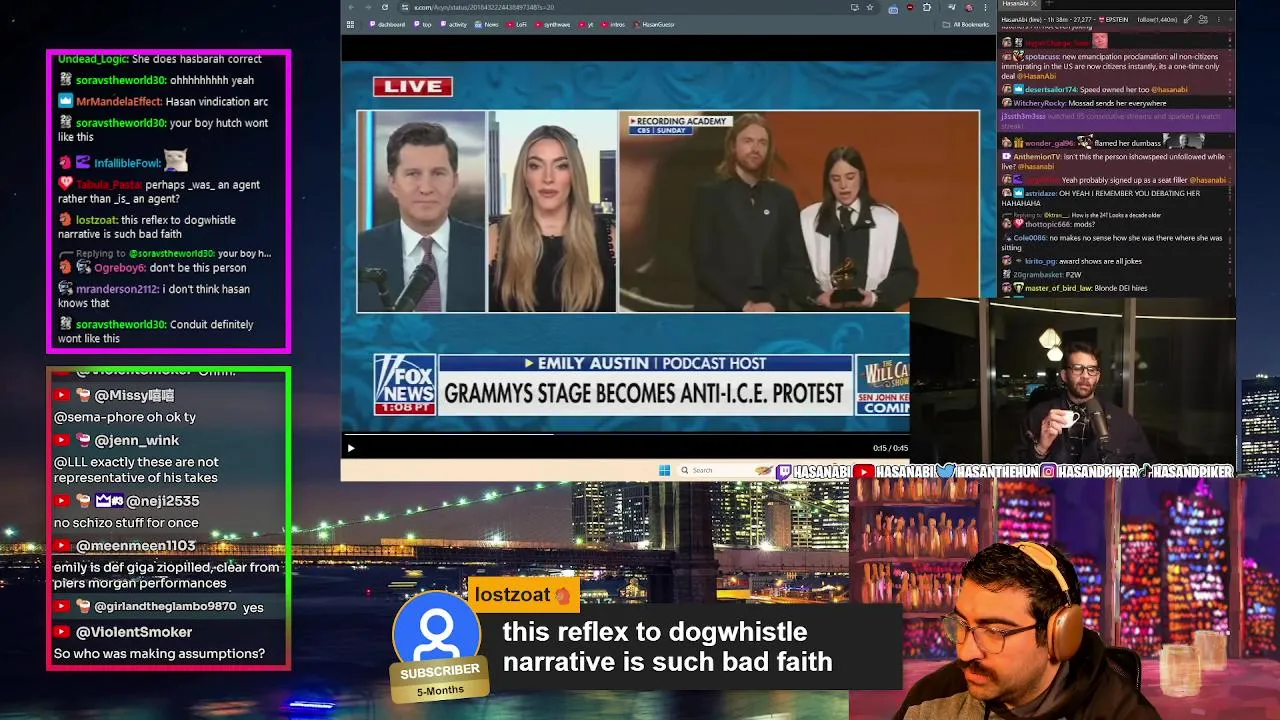Open the Chrome three-dot menu
The width and height of the screenshot is (1280, 720).
985,7
